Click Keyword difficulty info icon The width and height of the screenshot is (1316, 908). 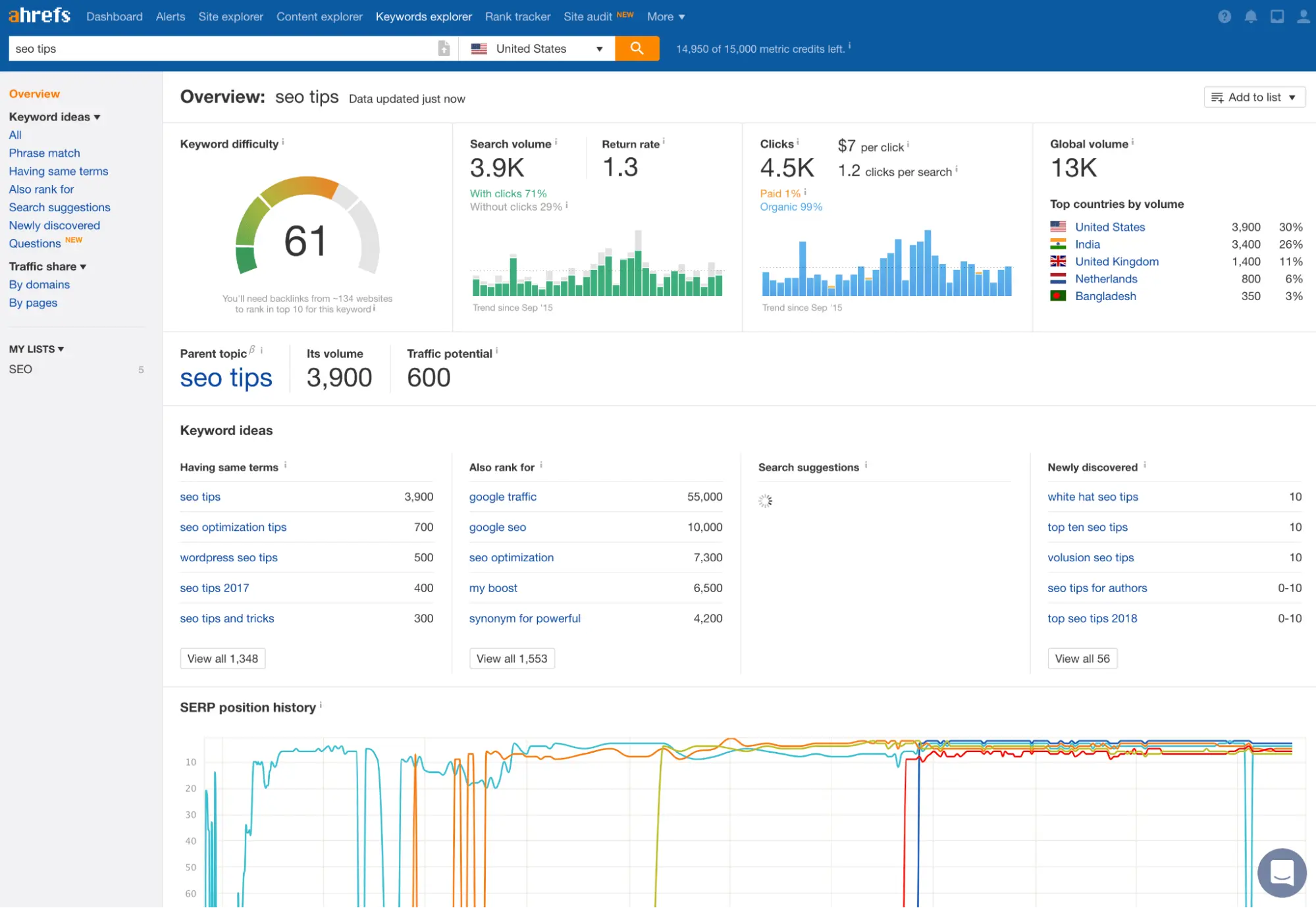pyautogui.click(x=284, y=141)
